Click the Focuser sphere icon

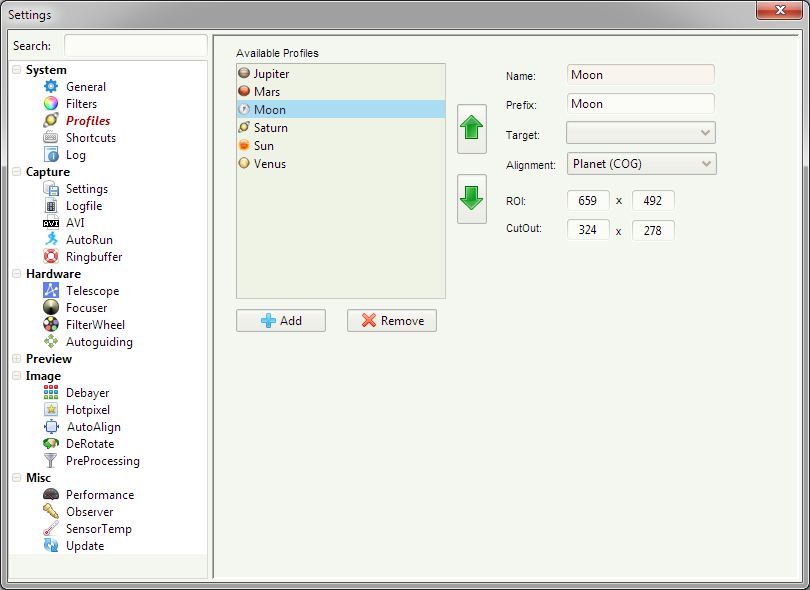[x=51, y=307]
